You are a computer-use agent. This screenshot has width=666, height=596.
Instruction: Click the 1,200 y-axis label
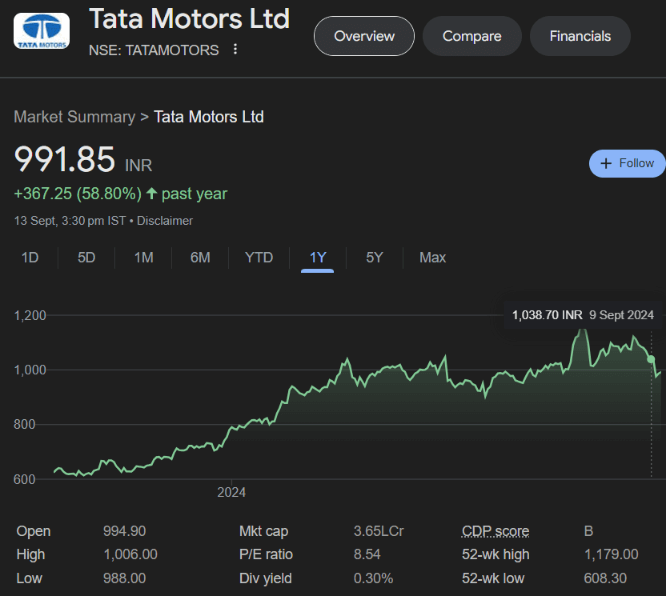[30, 316]
